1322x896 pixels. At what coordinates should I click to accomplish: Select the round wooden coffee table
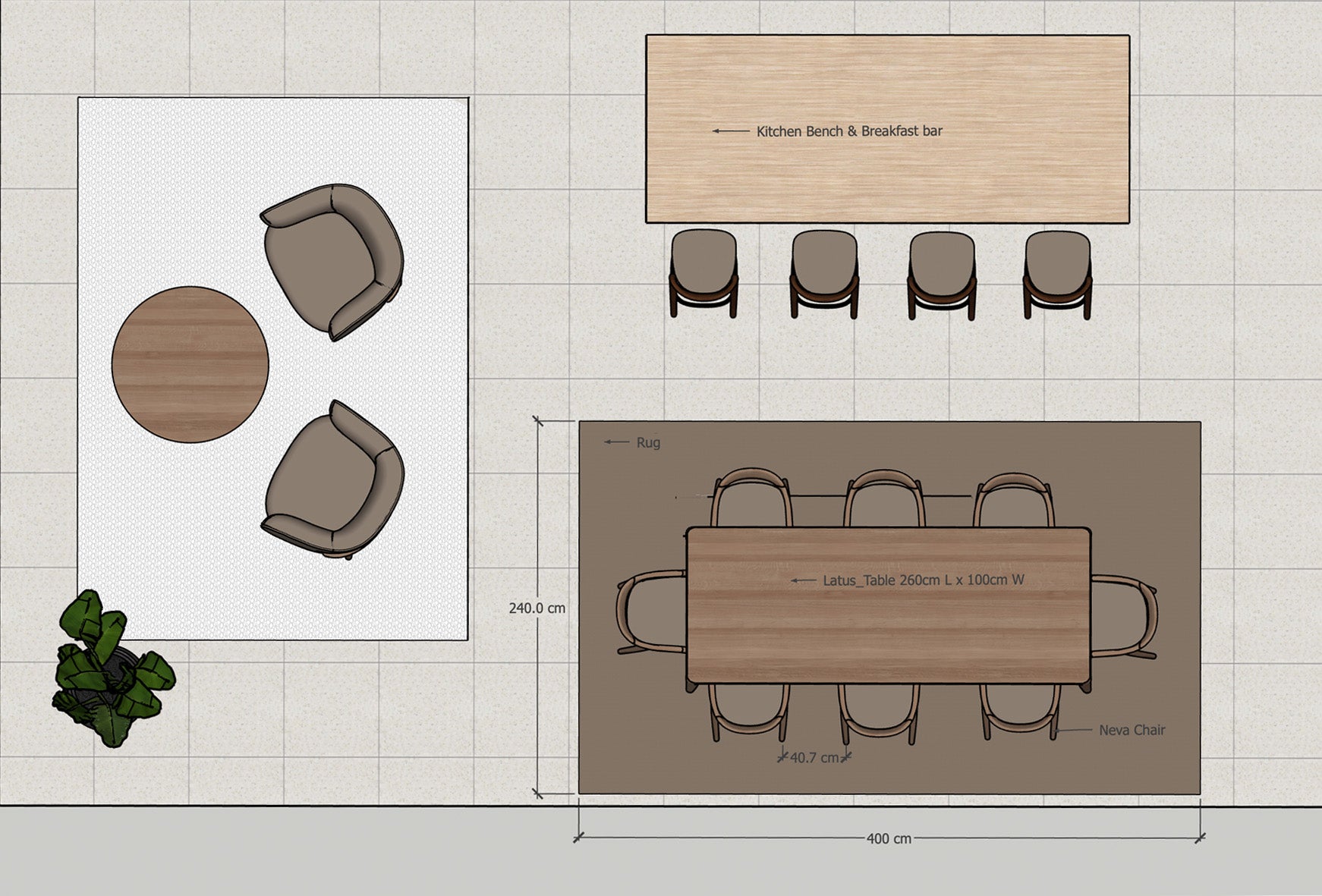click(190, 364)
